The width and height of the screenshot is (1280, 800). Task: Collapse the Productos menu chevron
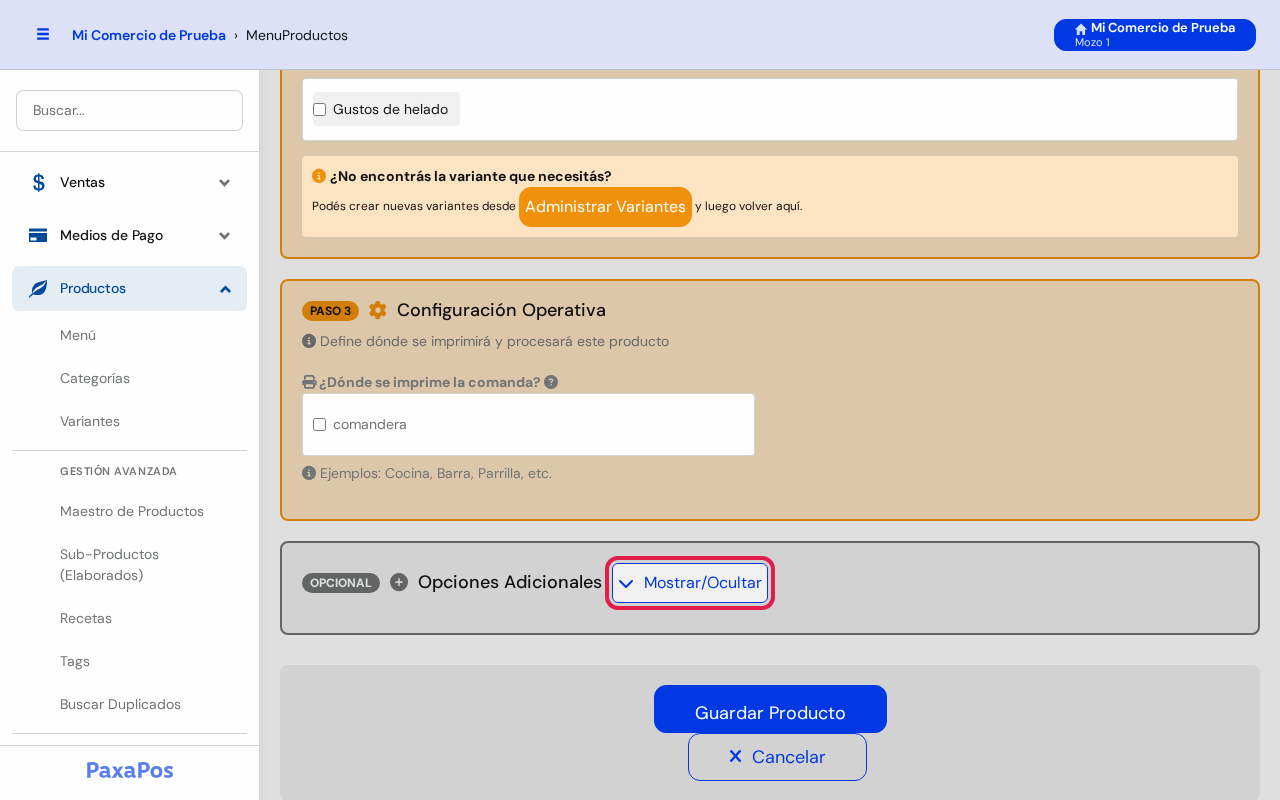[225, 289]
